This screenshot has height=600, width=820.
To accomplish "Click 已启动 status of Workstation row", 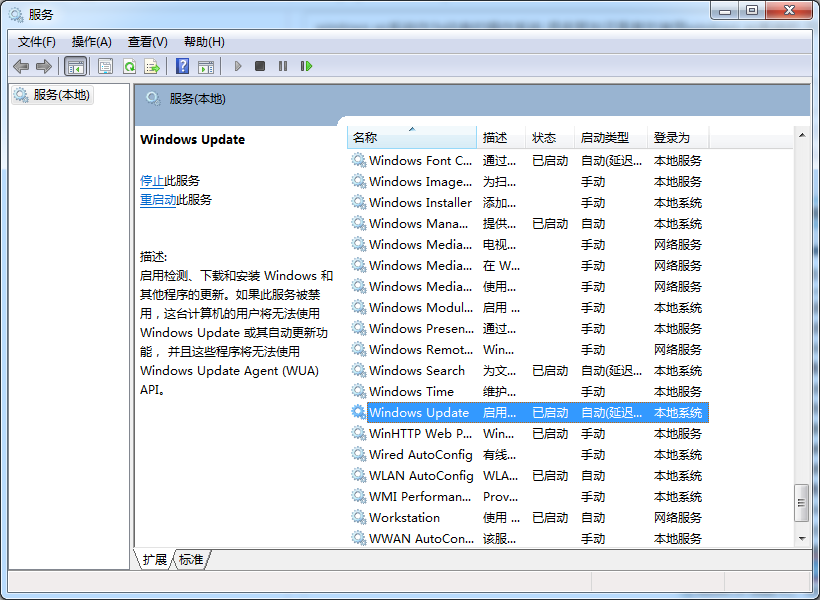I will coord(550,517).
